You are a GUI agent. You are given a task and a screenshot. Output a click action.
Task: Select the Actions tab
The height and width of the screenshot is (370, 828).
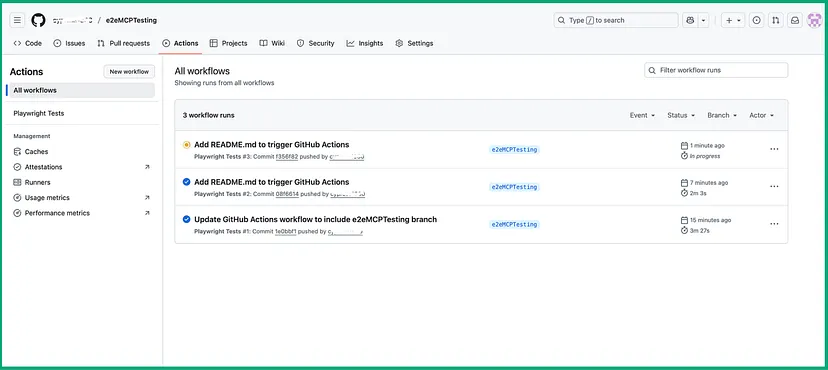coord(181,43)
